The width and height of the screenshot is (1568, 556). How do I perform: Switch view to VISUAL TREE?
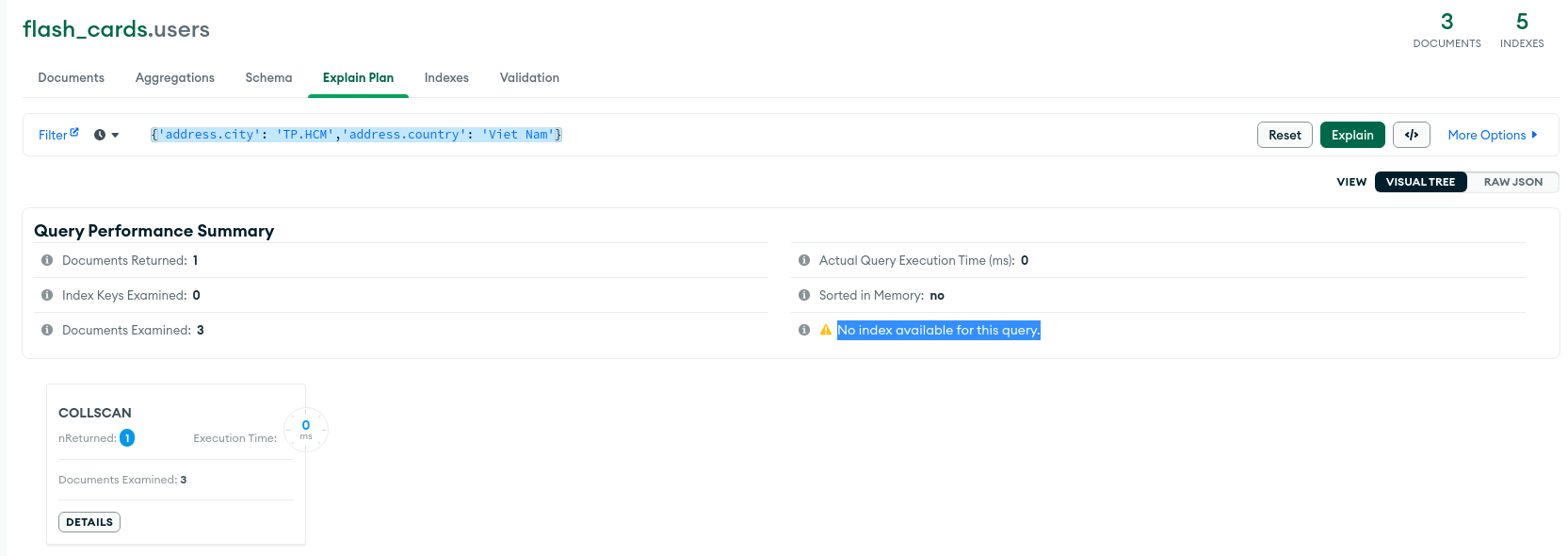click(1420, 182)
